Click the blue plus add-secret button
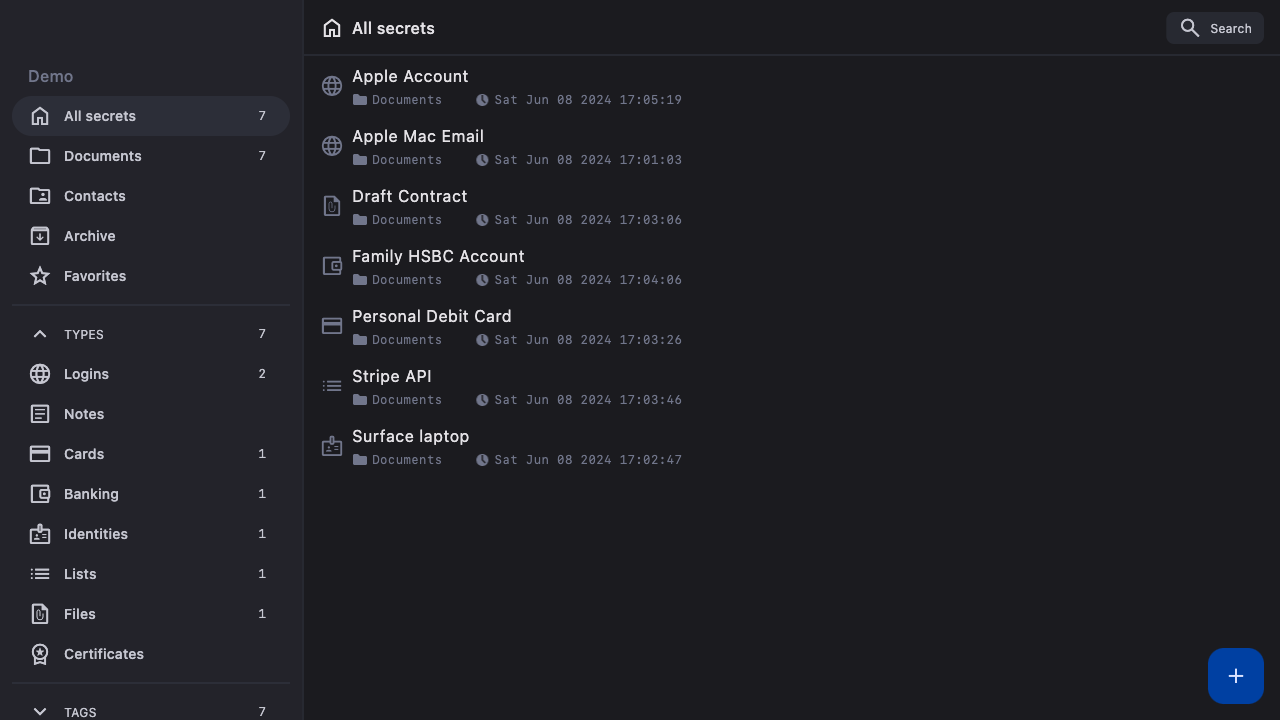Viewport: 1280px width, 720px height. (1235, 676)
